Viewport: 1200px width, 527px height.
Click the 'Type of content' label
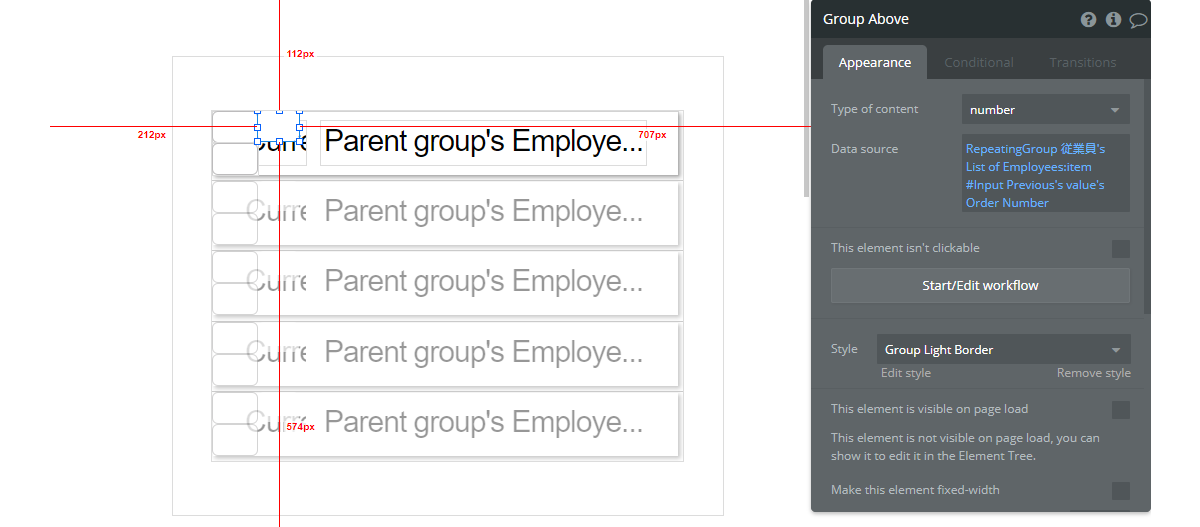coord(874,110)
